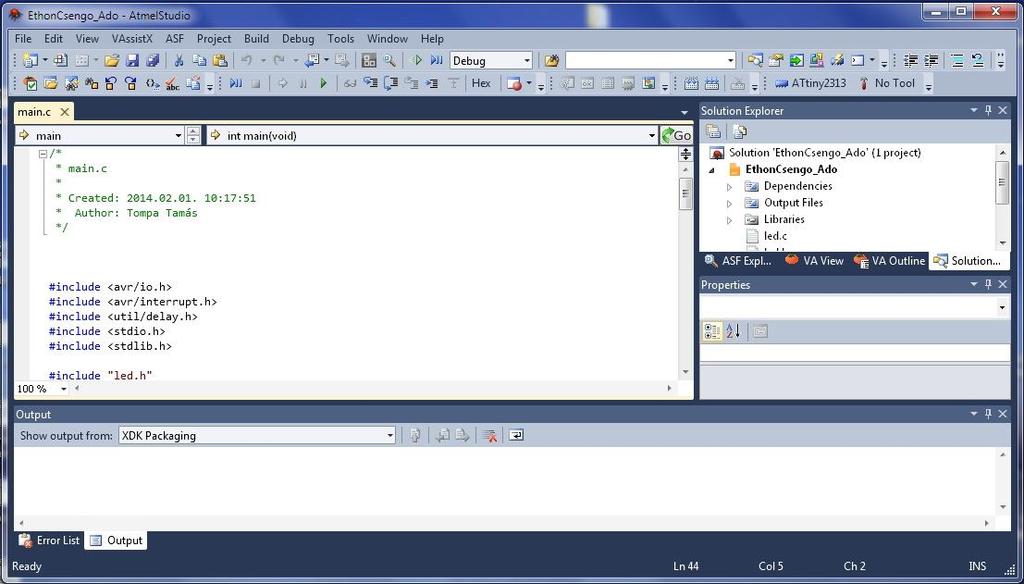Click the Find in Files magnifier icon

pos(390,61)
